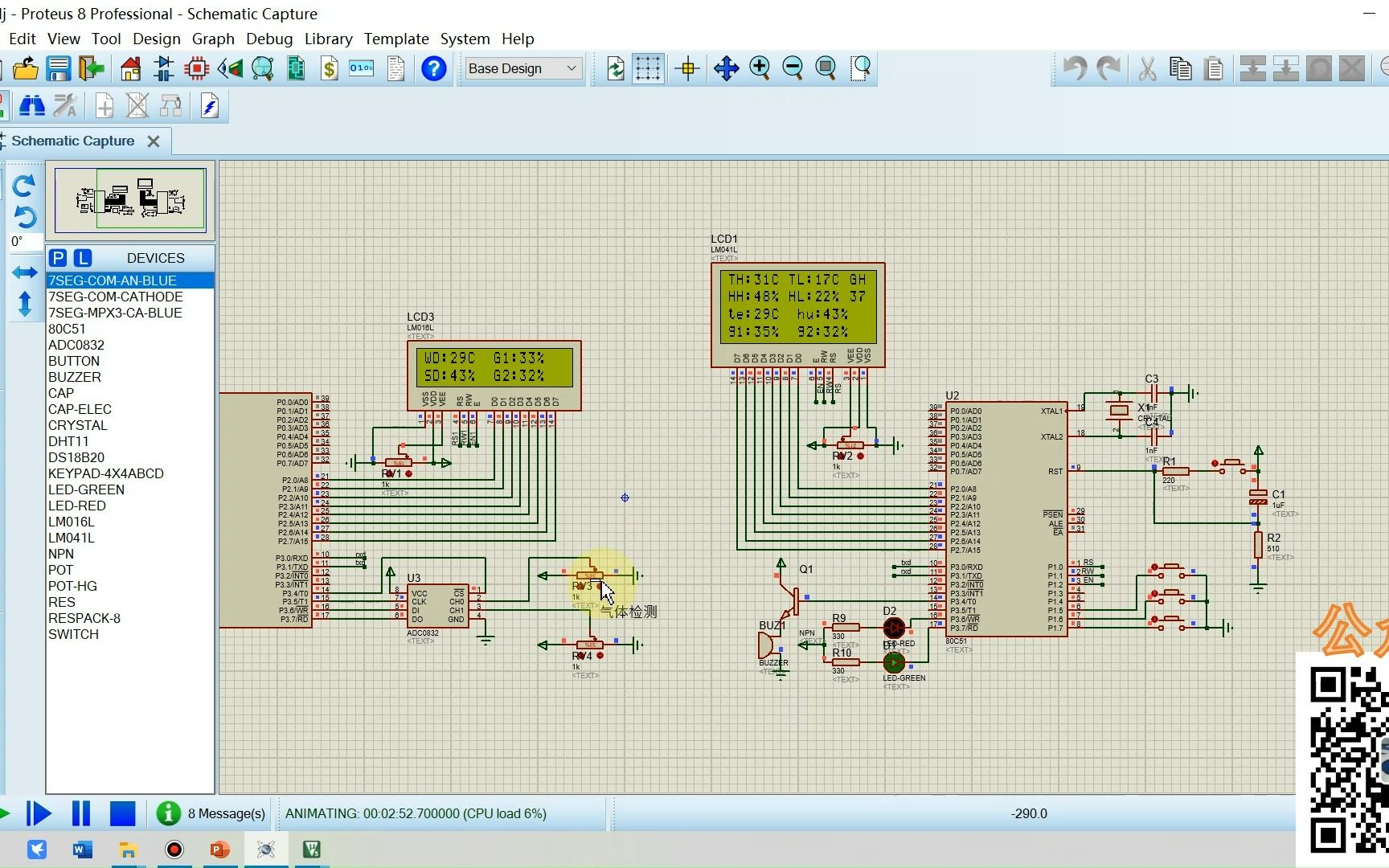This screenshot has height=868, width=1389.
Task: Open the blue Help icon
Action: coord(433,68)
